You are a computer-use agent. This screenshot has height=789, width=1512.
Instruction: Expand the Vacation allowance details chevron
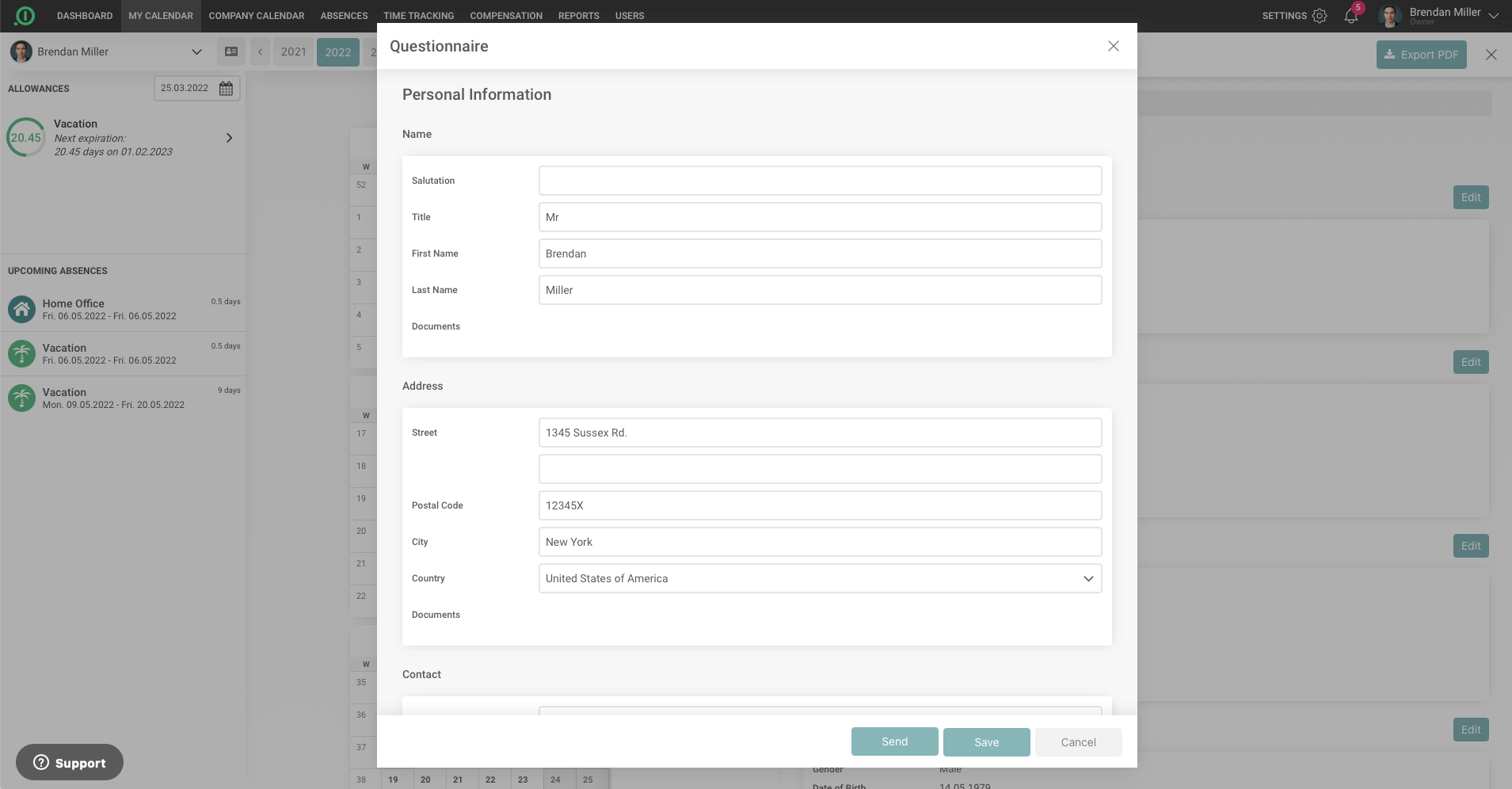(229, 138)
